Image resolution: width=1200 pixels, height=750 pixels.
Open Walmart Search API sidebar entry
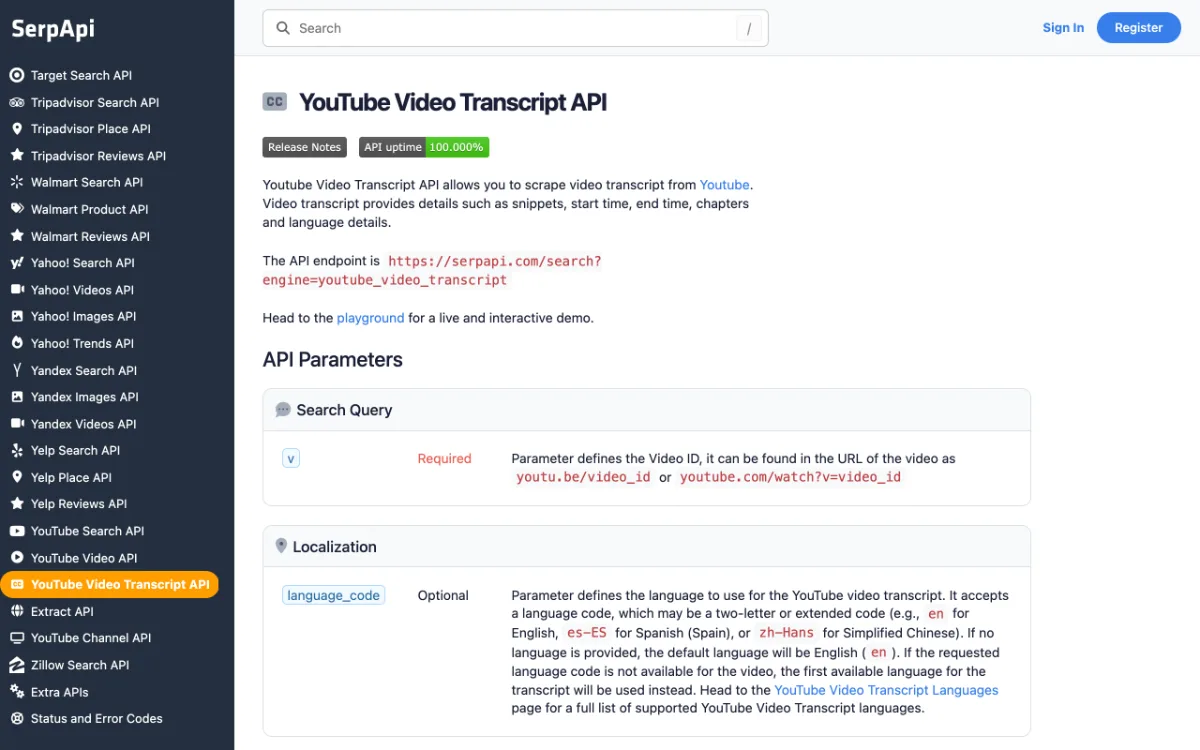(87, 182)
